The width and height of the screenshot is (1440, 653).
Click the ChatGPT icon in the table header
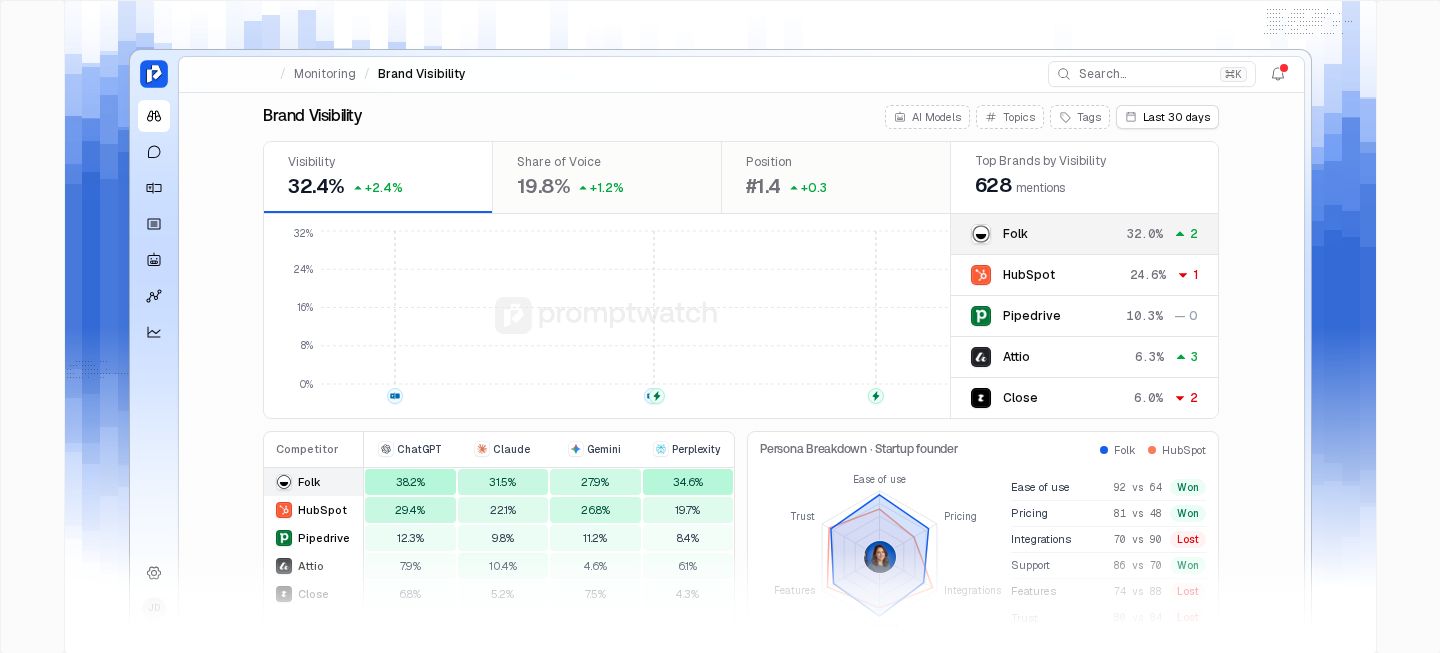tap(386, 450)
